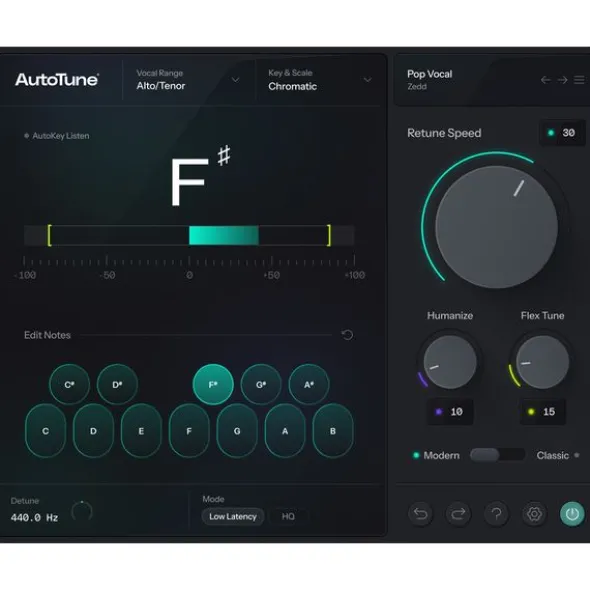Select Classic mode label

pos(552,455)
